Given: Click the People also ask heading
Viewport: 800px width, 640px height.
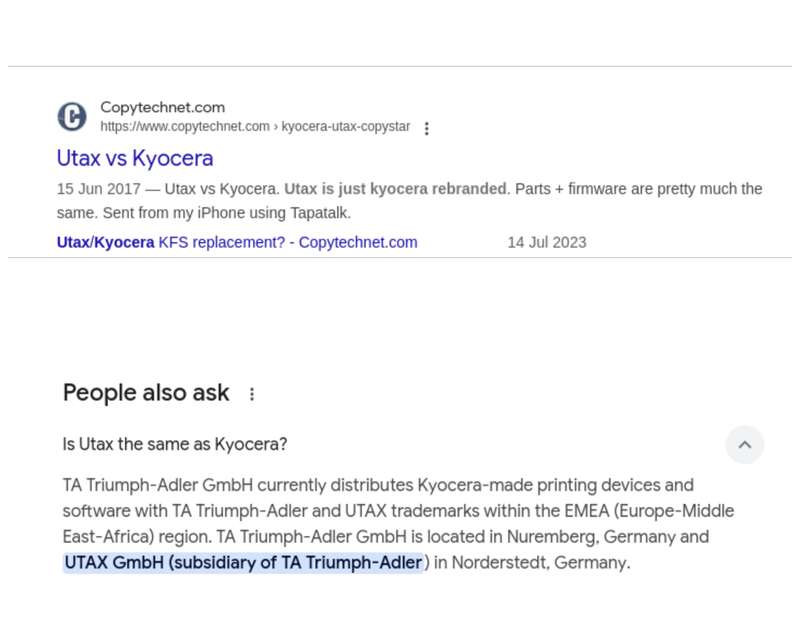Looking at the screenshot, I should pyautogui.click(x=146, y=392).
